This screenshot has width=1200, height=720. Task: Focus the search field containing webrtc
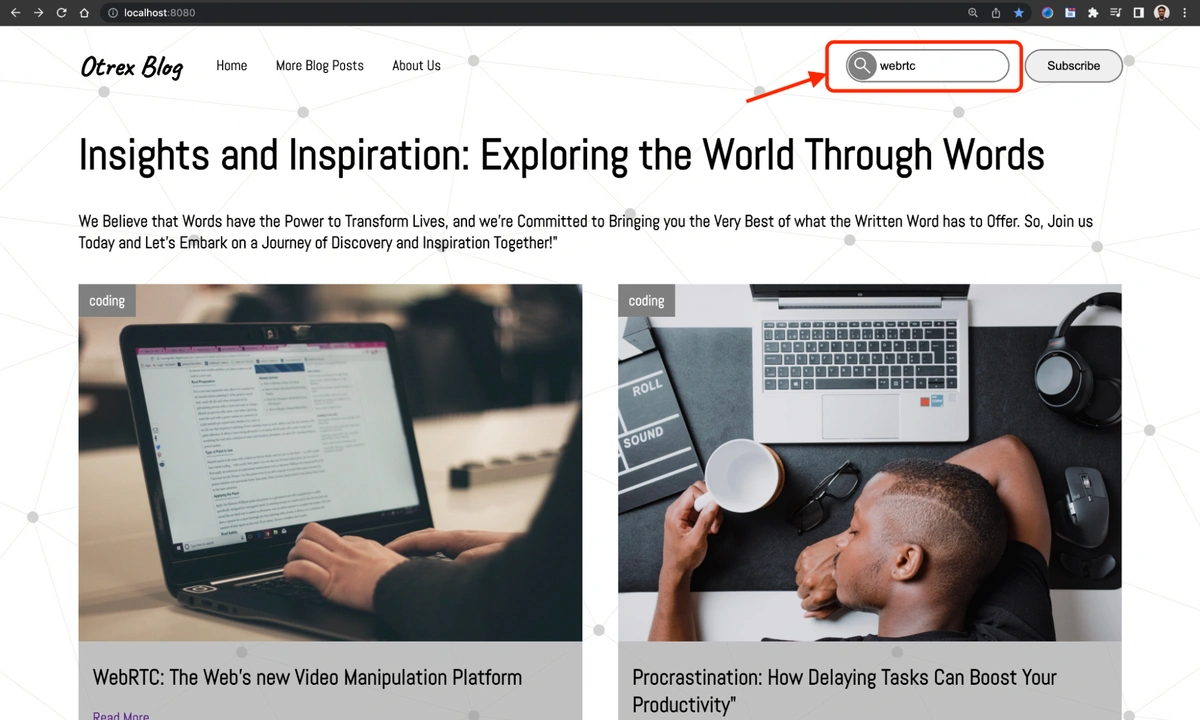(940, 66)
